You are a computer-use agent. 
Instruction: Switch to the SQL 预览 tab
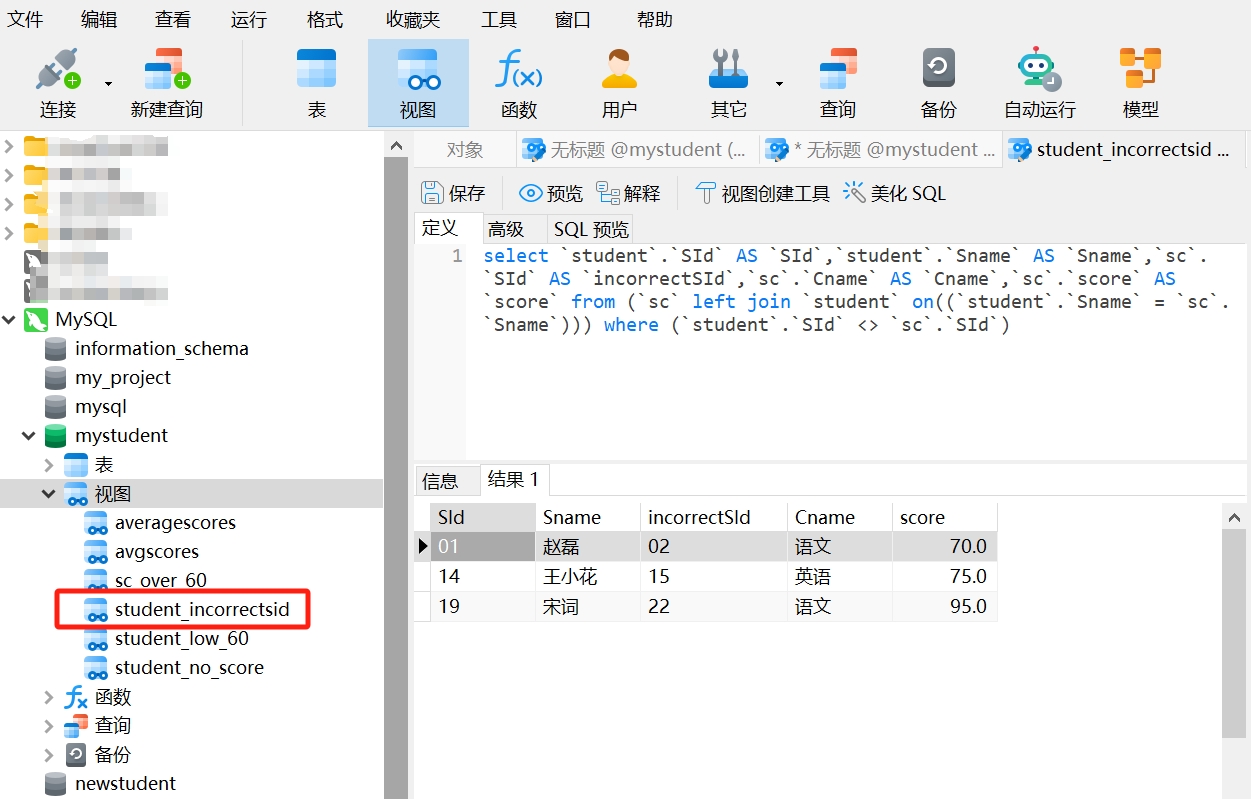coord(591,229)
